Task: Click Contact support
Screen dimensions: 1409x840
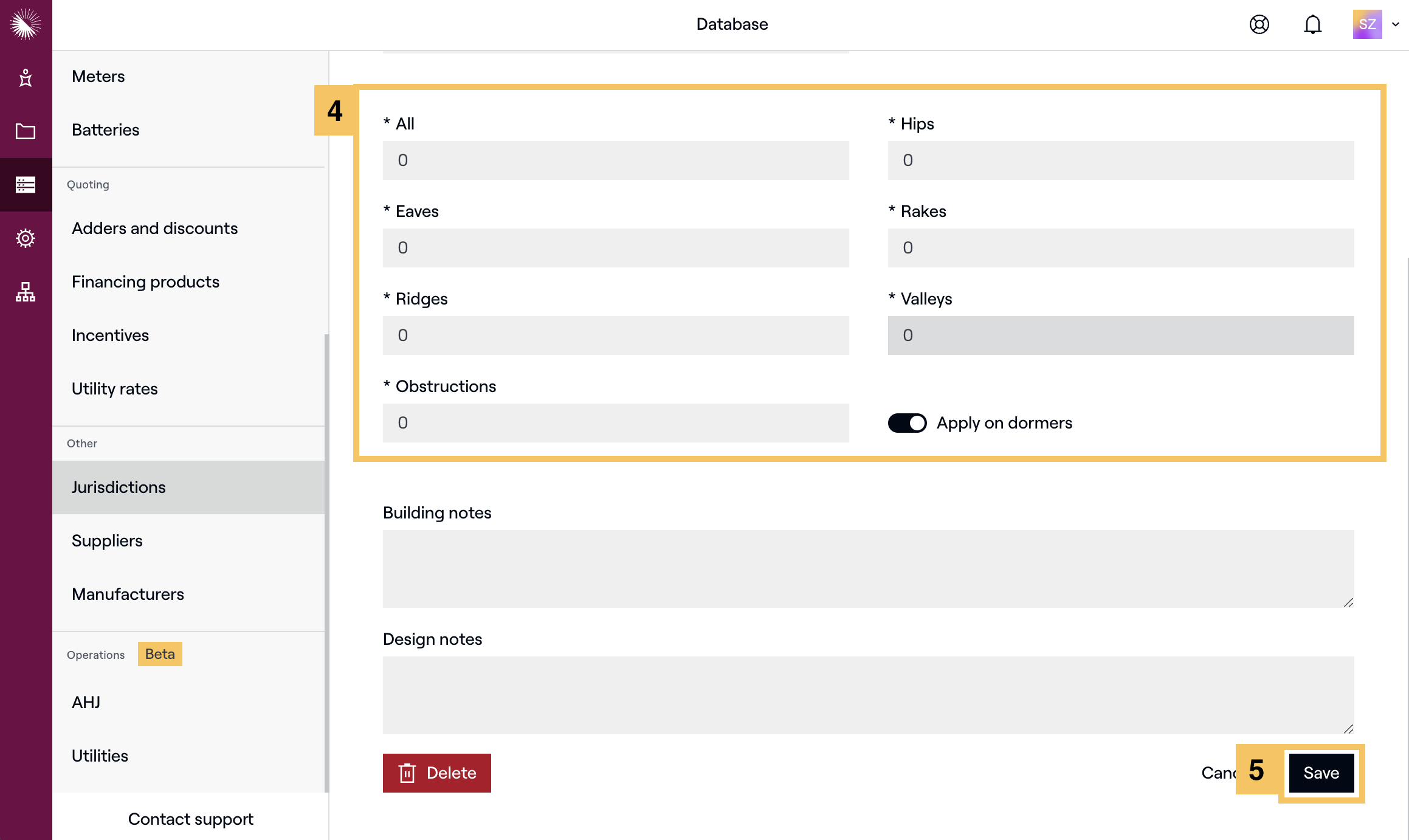Action: [190, 819]
